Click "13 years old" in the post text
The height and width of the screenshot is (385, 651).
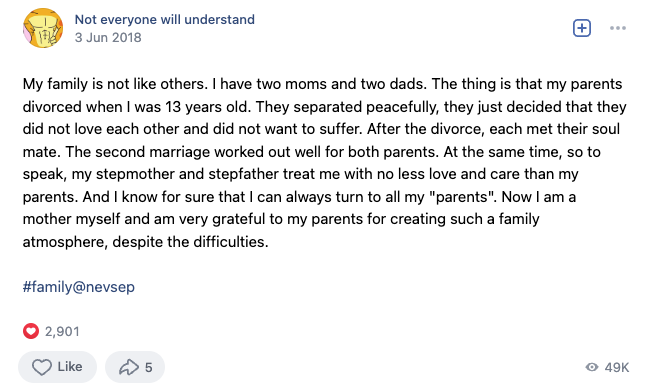(207, 107)
